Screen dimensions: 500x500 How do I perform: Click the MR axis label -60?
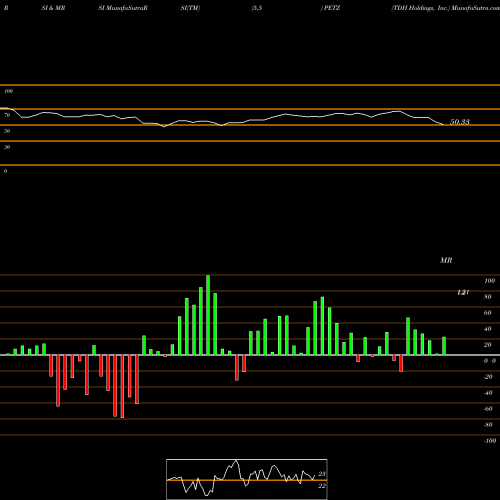pyautogui.click(x=488, y=409)
